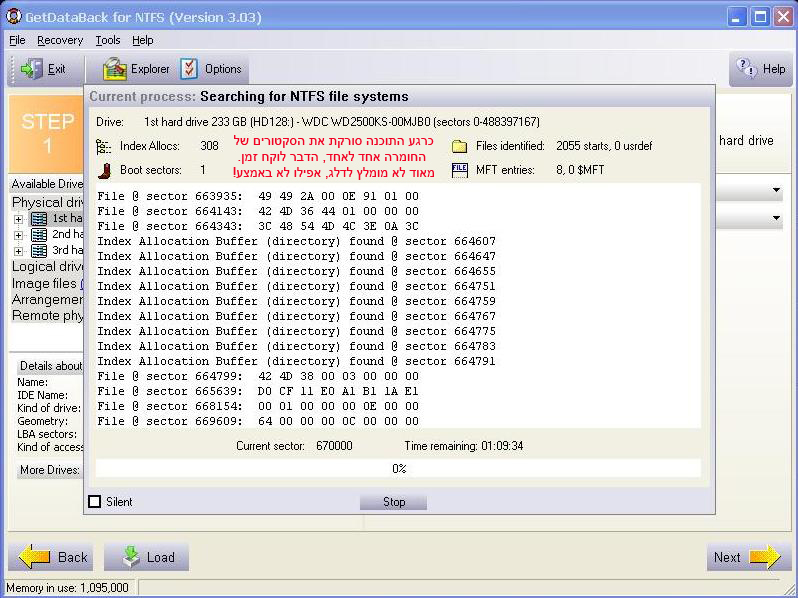Click the yellow Next arrow icon
798x598 pixels.
tap(765, 557)
